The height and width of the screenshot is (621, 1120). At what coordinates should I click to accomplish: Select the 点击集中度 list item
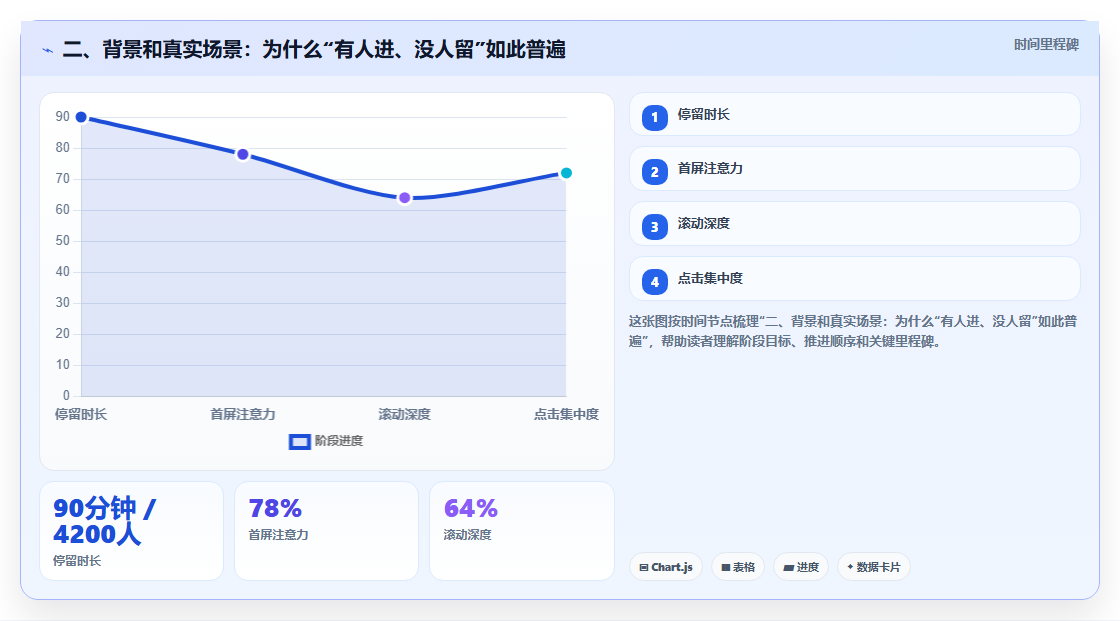854,279
